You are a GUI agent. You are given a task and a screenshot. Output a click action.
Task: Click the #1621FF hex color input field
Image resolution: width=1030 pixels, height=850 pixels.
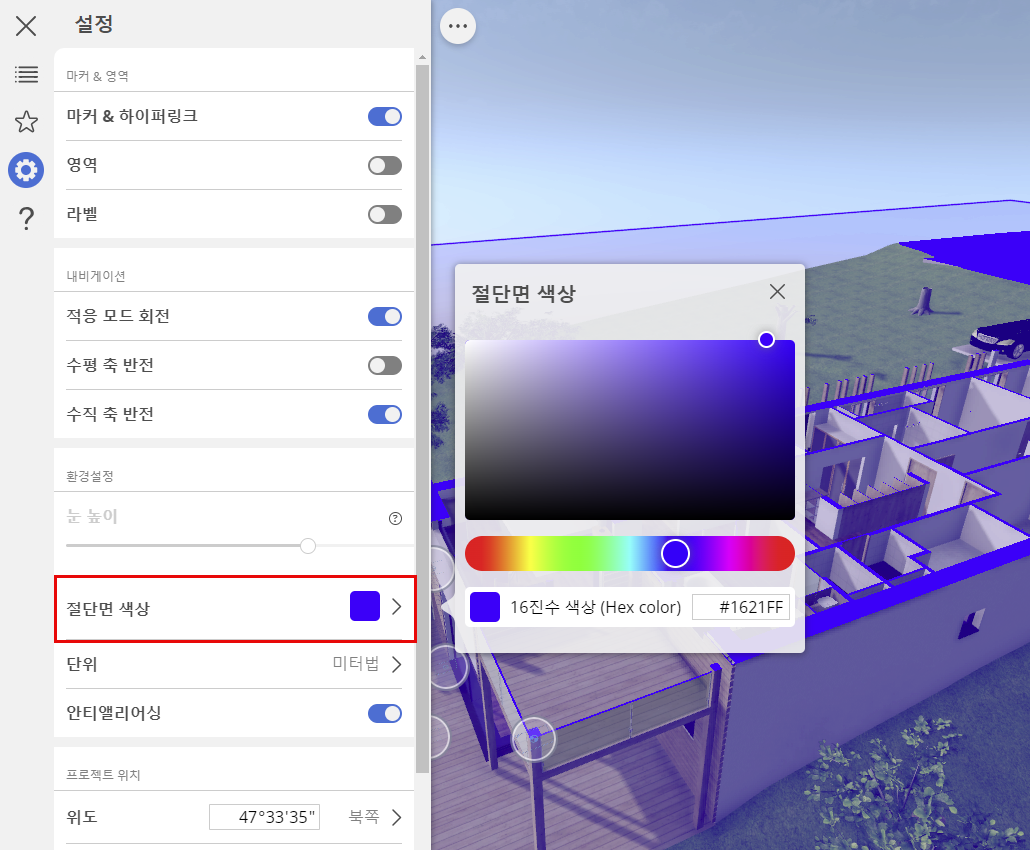coord(741,607)
